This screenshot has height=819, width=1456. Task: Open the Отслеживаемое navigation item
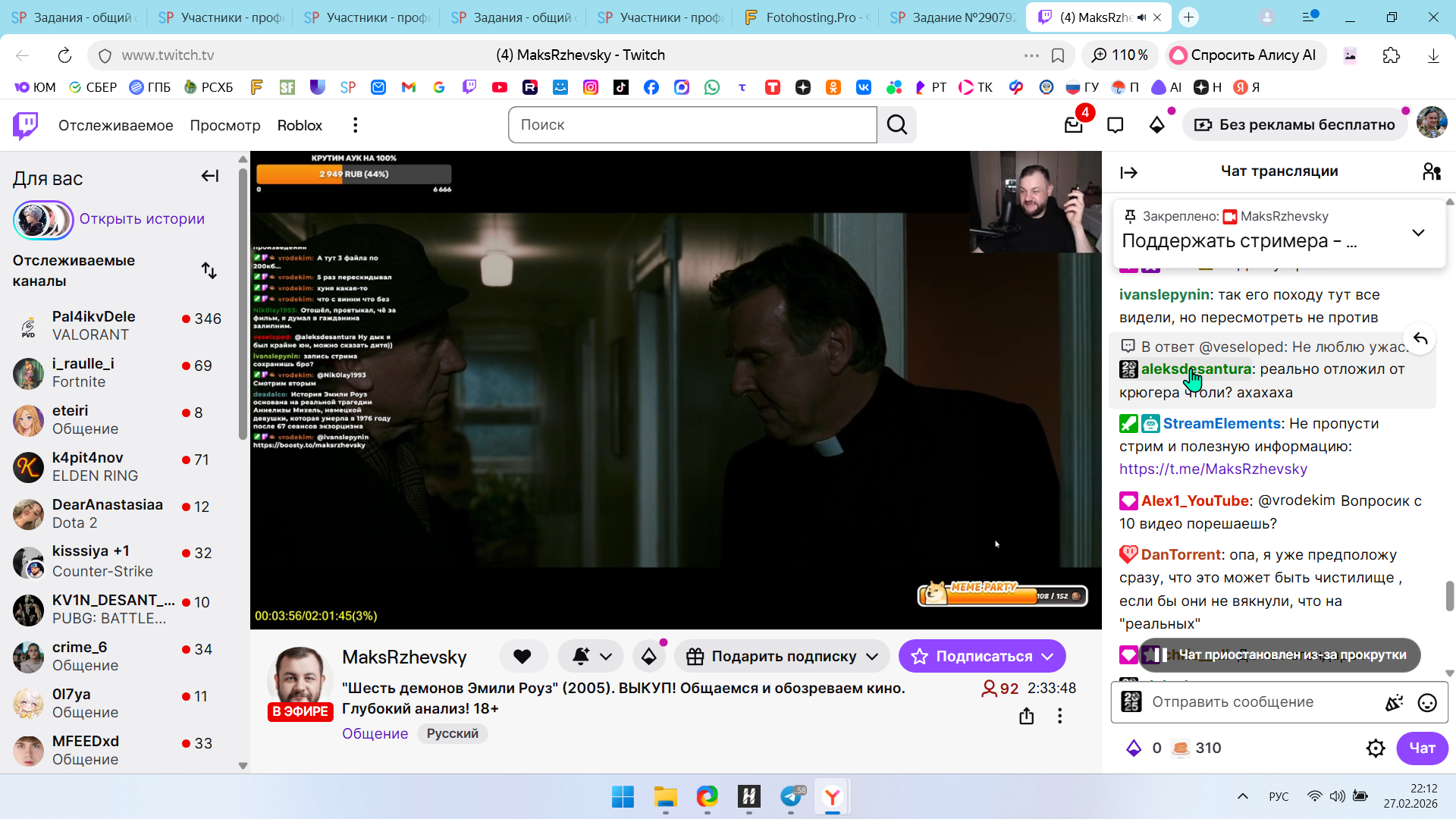pos(116,125)
